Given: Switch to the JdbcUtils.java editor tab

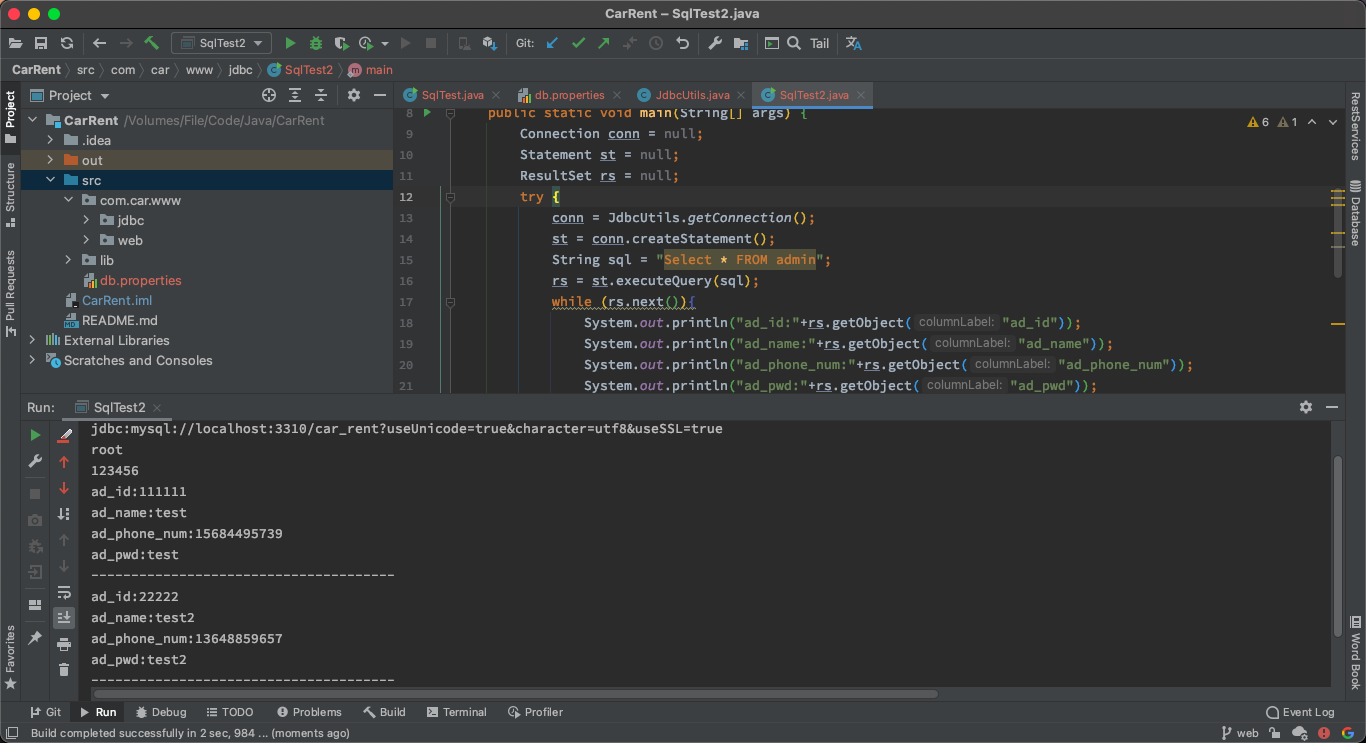Looking at the screenshot, I should pyautogui.click(x=692, y=95).
